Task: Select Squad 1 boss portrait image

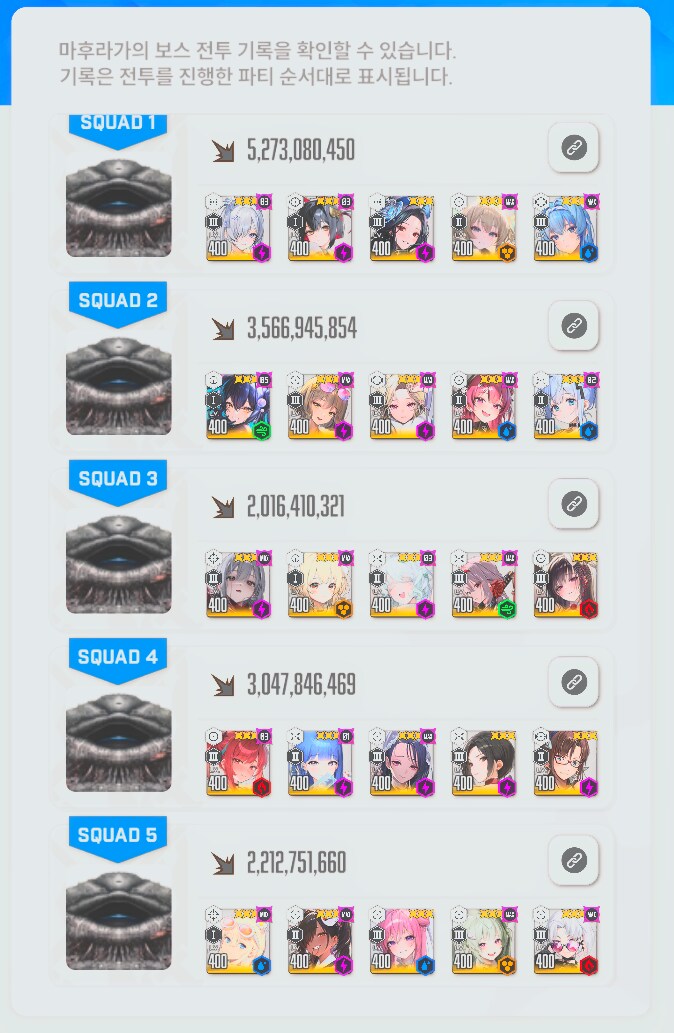Action: [x=119, y=208]
